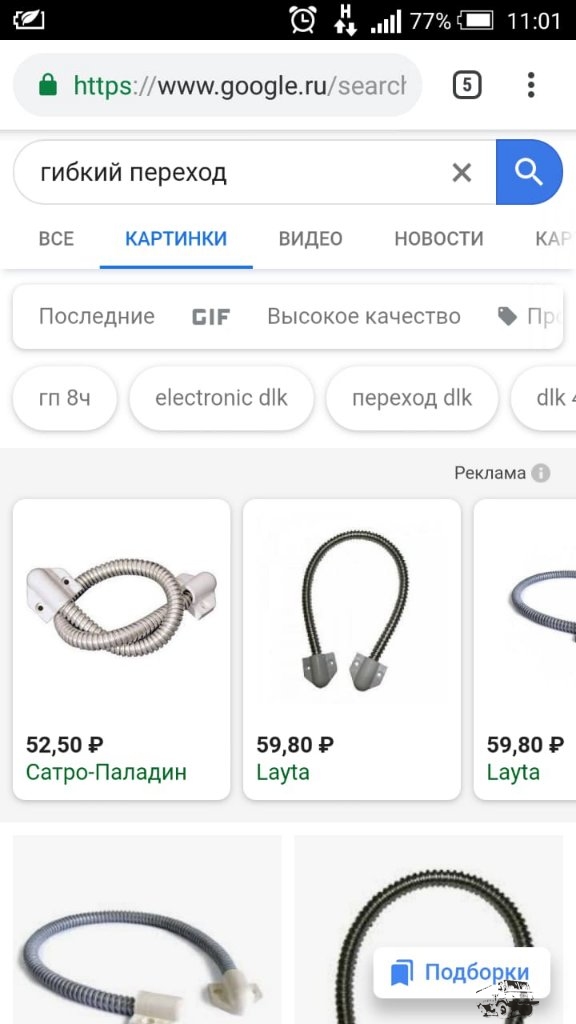Screen dimensions: 576x1024
Task: Tap the green padlock security icon
Action: (x=48, y=85)
